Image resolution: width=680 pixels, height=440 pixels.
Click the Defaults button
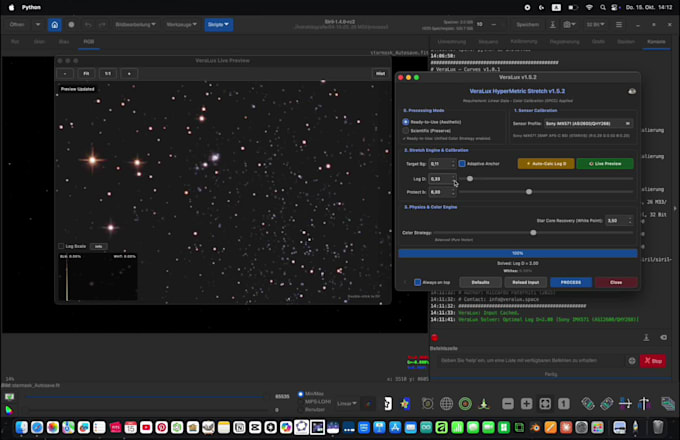[x=480, y=282]
